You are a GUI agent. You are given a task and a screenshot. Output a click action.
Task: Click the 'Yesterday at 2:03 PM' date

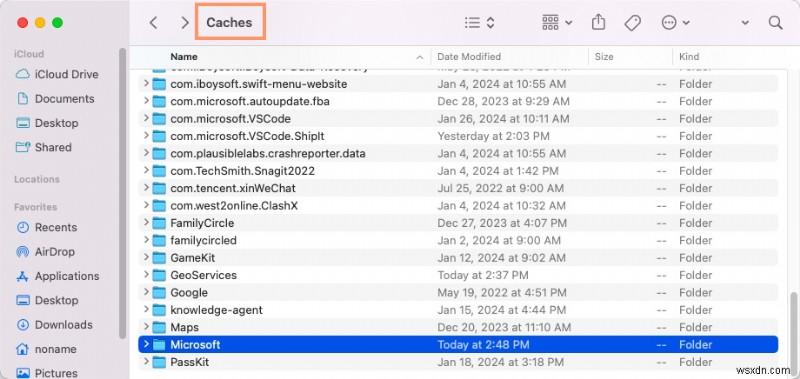point(493,136)
